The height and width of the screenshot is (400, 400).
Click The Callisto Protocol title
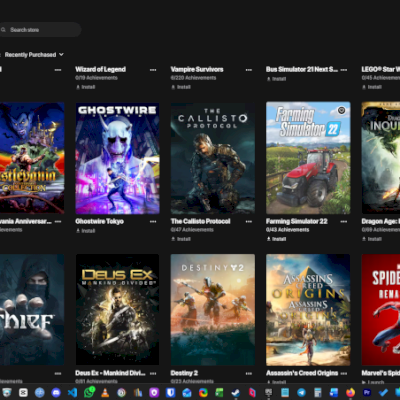[x=200, y=221]
